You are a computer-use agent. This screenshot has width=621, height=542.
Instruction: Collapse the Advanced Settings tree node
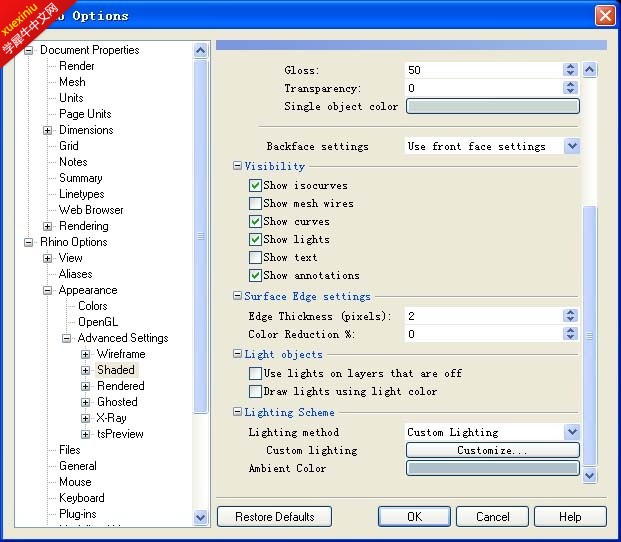click(67, 338)
